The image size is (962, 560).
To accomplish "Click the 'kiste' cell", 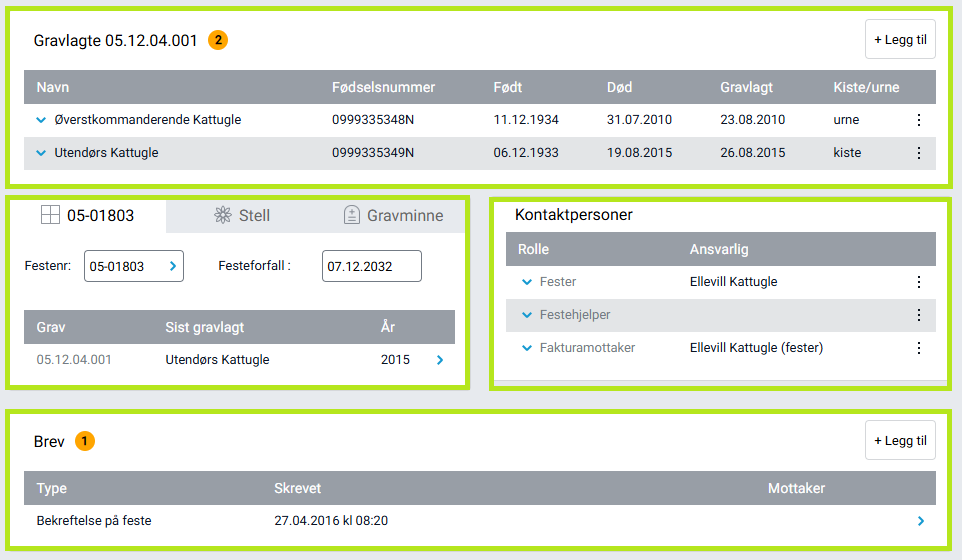I will 847,153.
